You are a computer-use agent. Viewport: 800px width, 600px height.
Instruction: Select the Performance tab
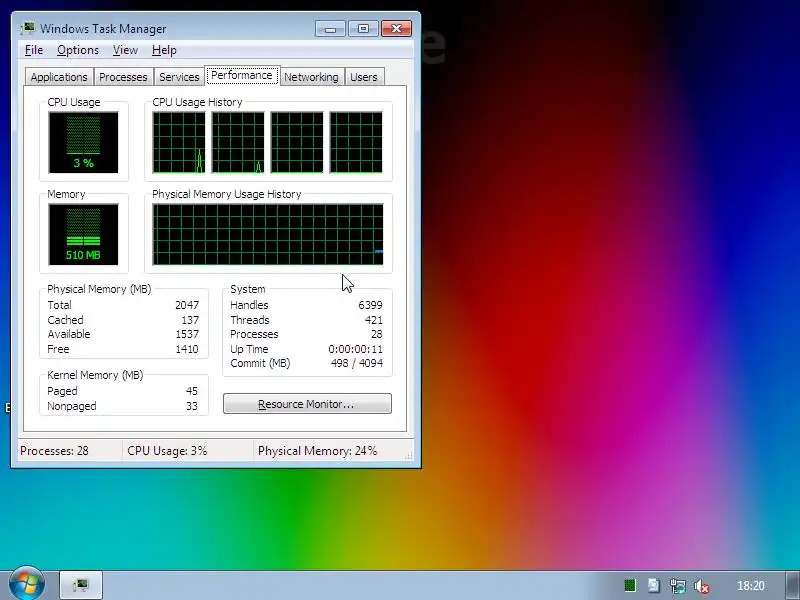point(242,76)
